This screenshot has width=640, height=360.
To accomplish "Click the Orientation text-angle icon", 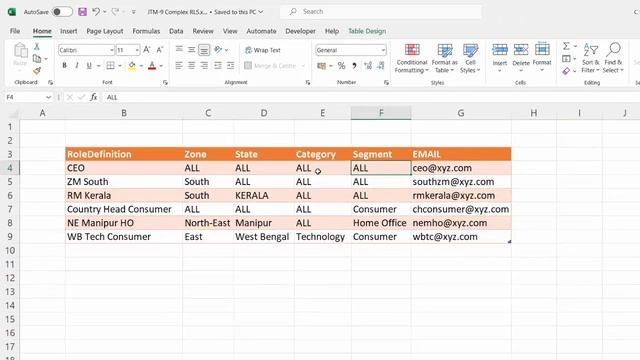I will pyautogui.click(x=219, y=50).
